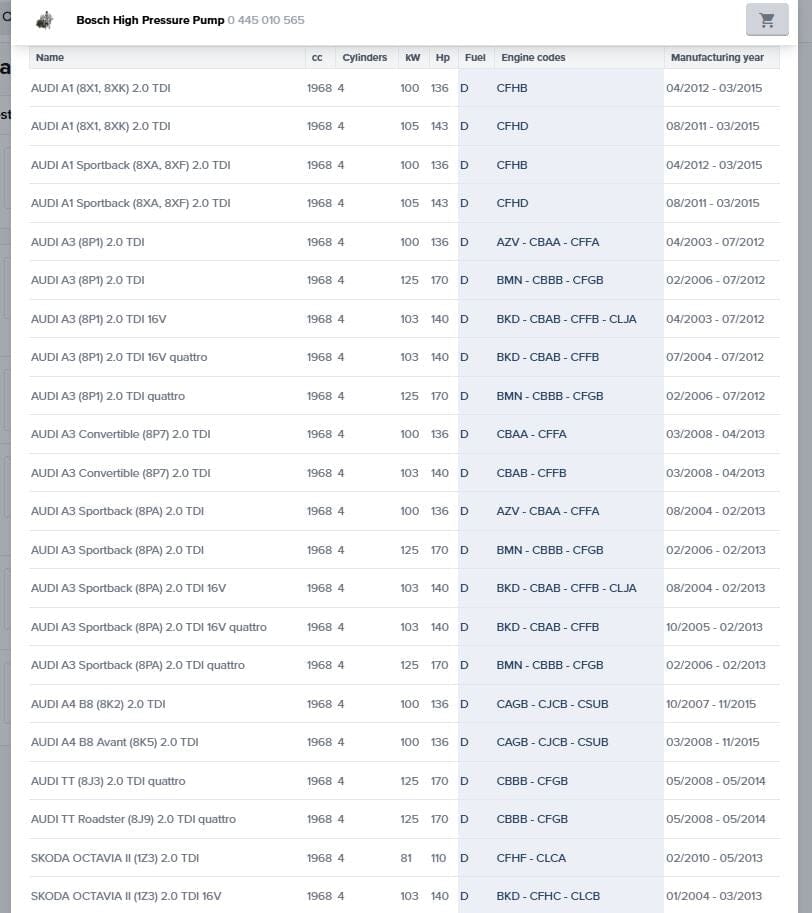812x913 pixels.
Task: Select the AUDI A3 Convertible row with CBAA - CFFA
Action: 121,435
